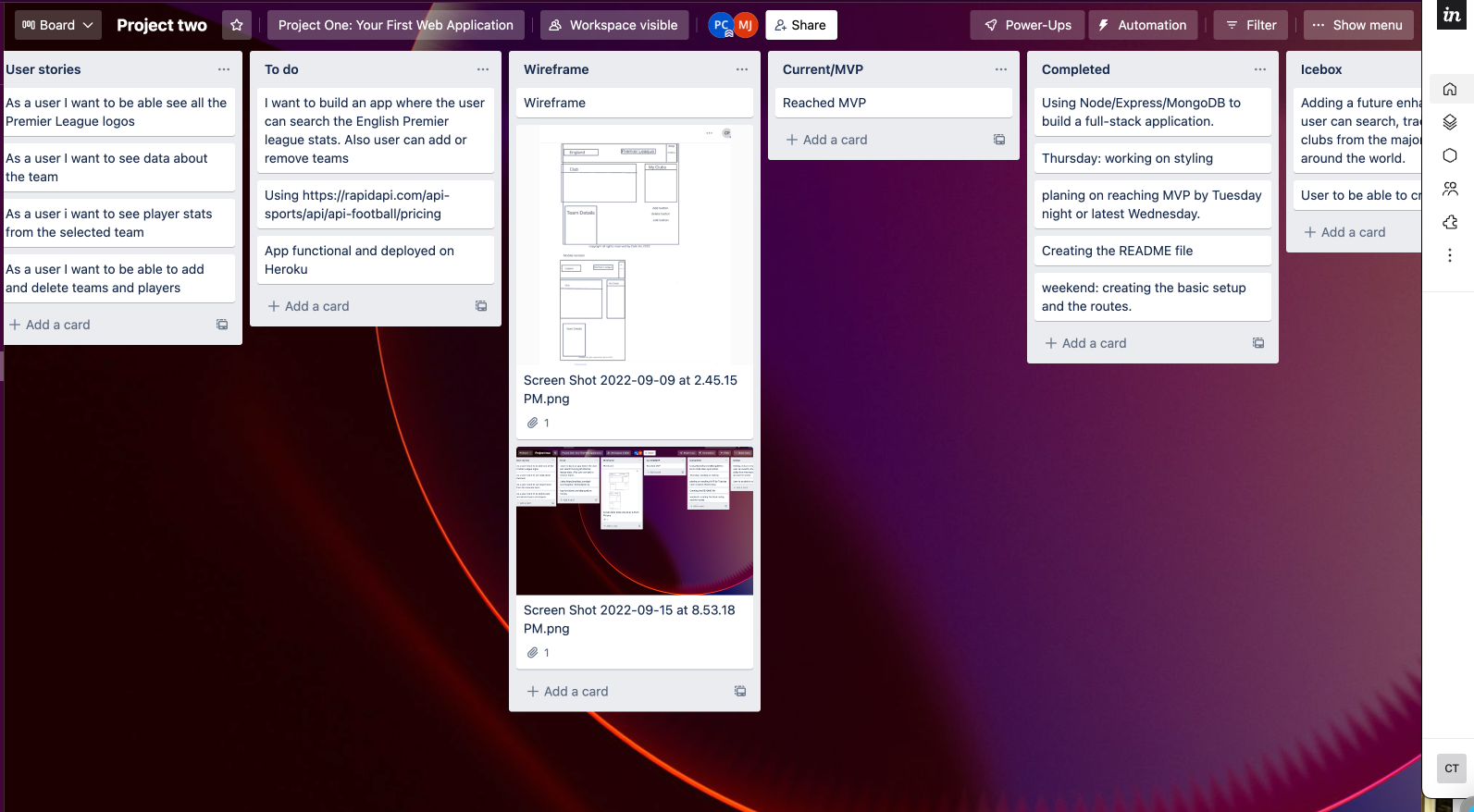Open Power-Ups
The width and height of the screenshot is (1474, 812).
tap(1027, 25)
